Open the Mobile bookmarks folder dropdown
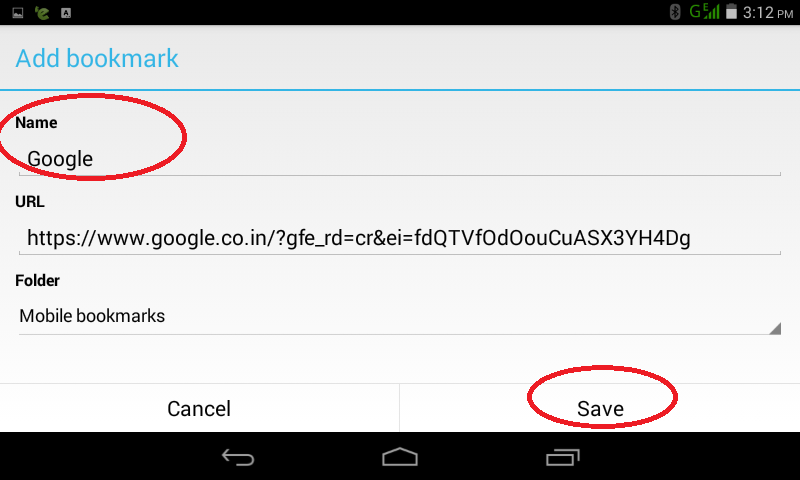This screenshot has width=800, height=480. pos(399,316)
